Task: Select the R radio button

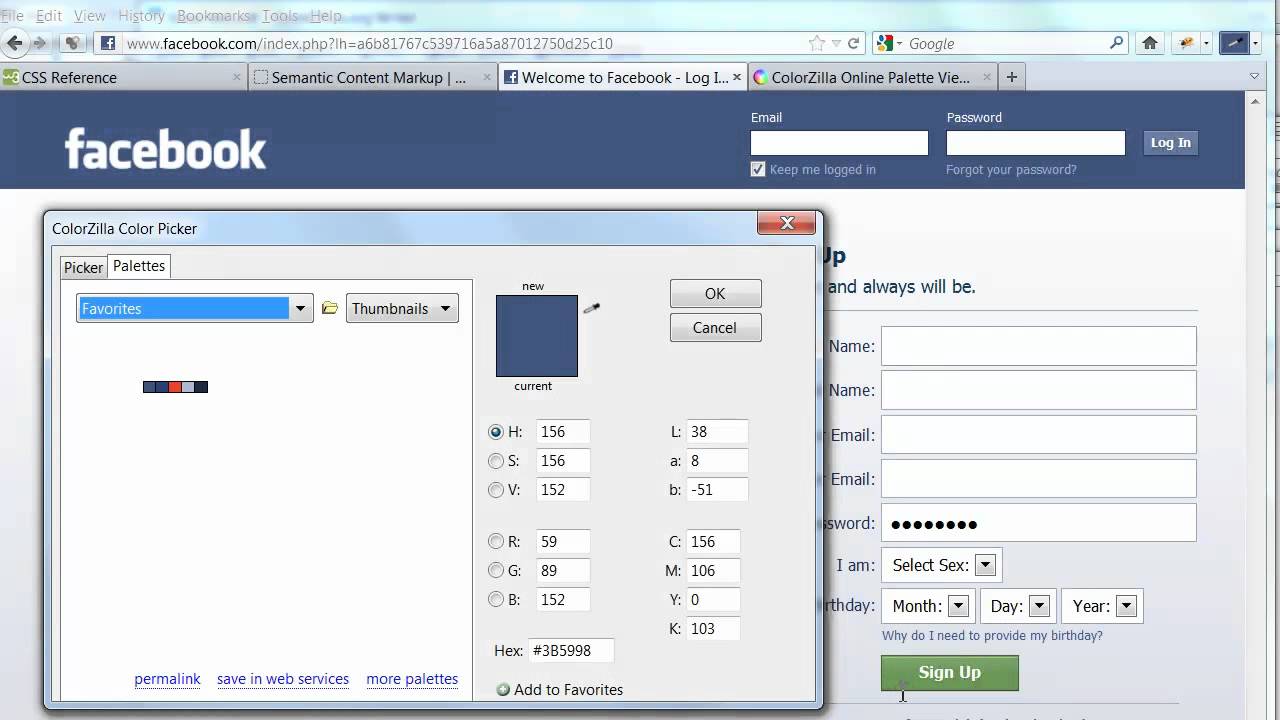Action: (x=496, y=541)
